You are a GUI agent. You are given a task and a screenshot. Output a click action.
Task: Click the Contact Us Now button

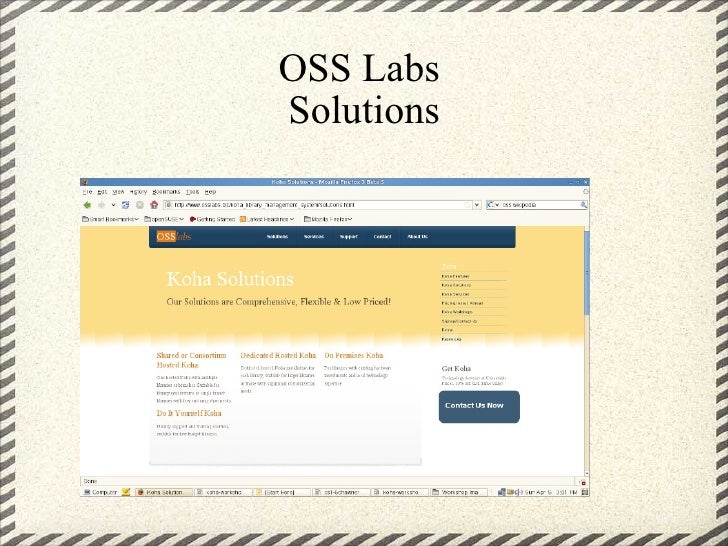(x=479, y=407)
